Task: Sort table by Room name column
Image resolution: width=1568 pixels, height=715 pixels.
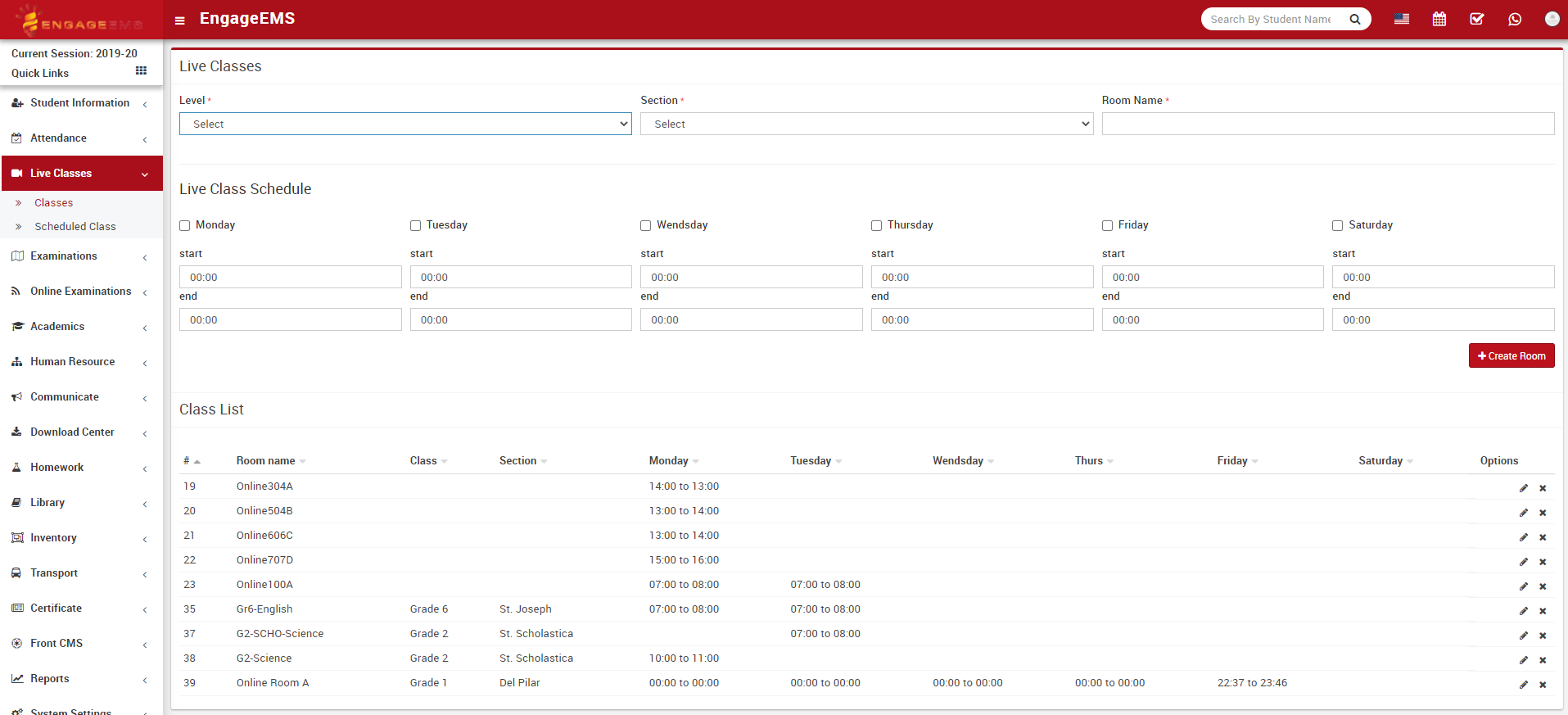Action: [x=270, y=461]
